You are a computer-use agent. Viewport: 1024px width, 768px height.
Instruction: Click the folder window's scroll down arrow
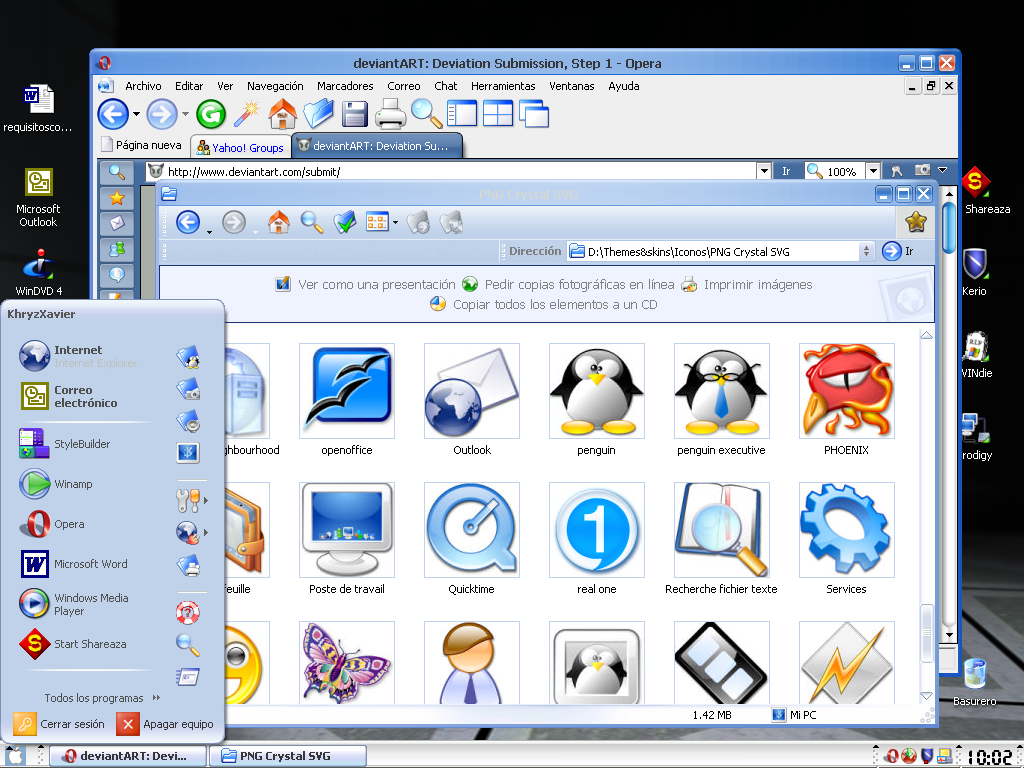tap(926, 696)
